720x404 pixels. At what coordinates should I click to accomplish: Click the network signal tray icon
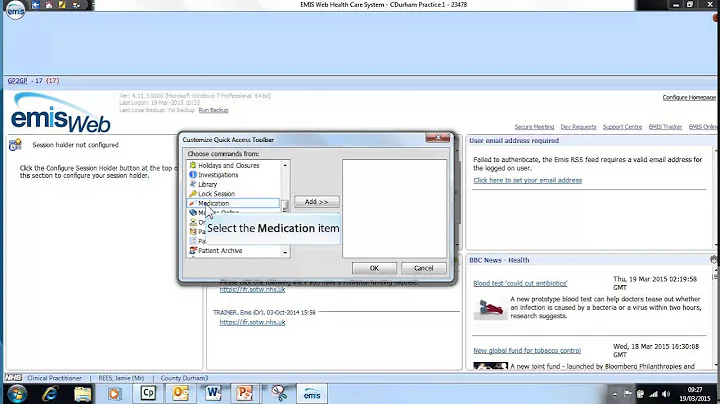tap(653, 394)
